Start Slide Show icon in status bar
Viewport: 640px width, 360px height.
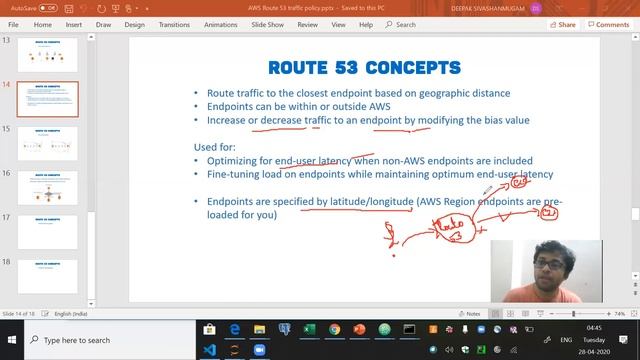coord(540,313)
